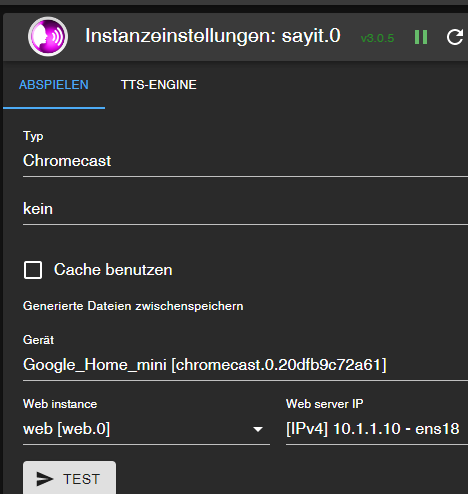Click the version v3.0.5 label

[x=377, y=38]
